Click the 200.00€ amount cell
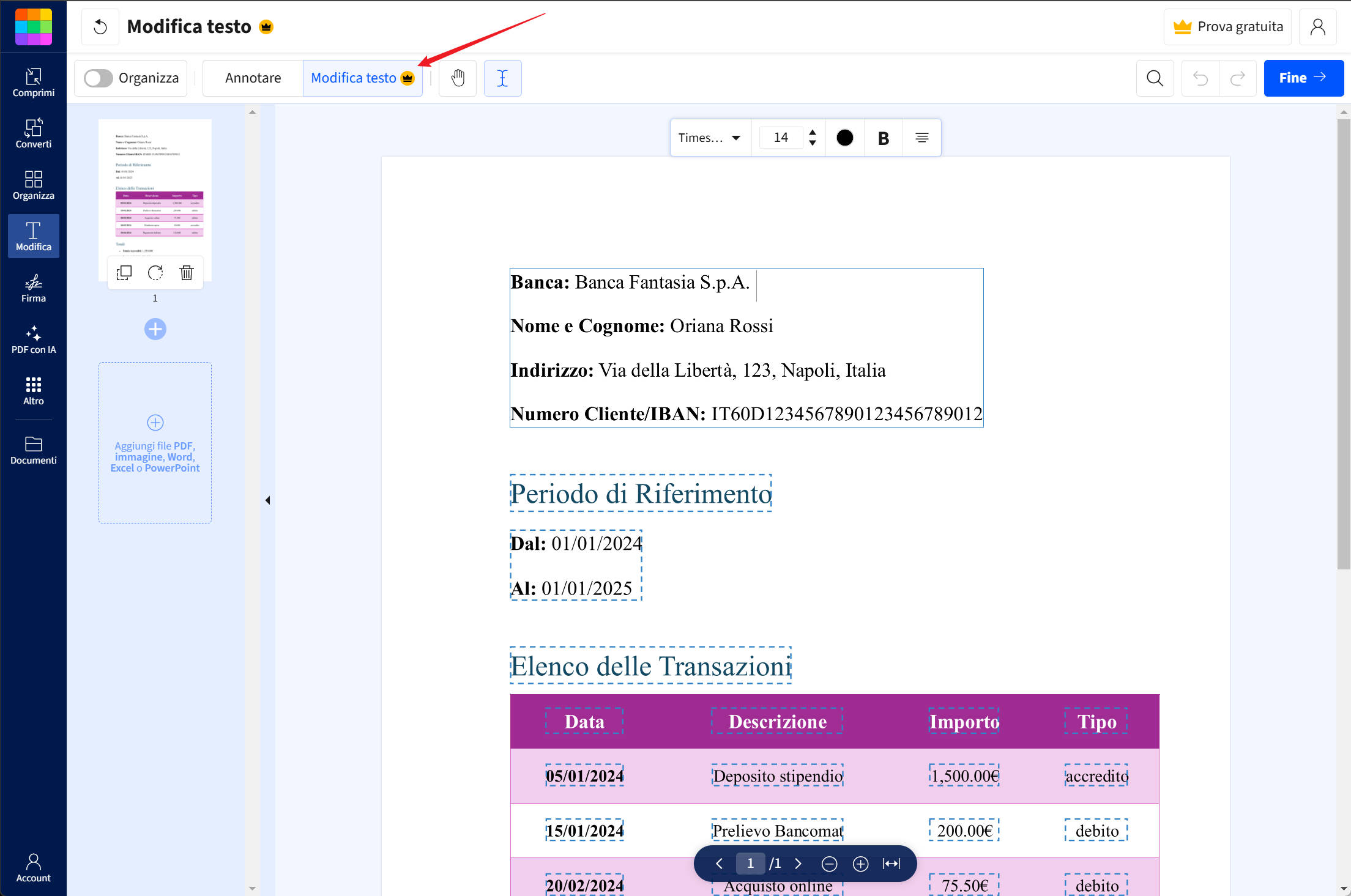 click(964, 831)
